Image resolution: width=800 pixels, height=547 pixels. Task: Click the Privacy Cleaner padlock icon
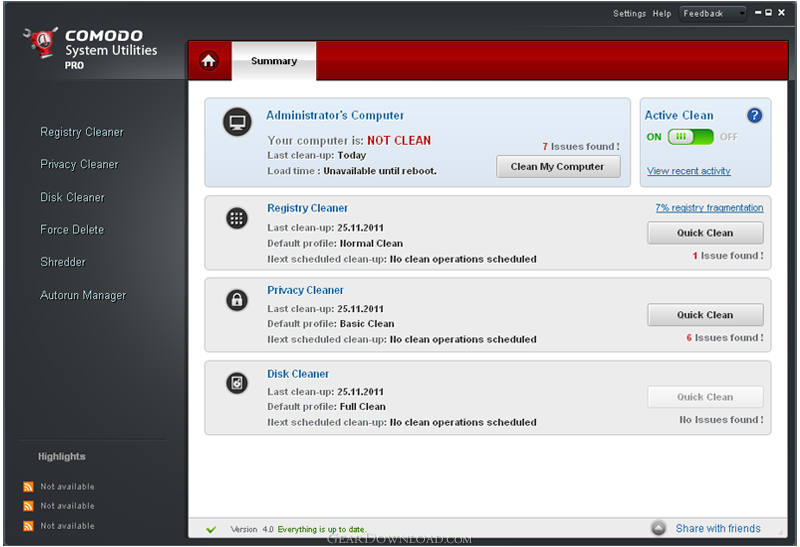click(x=237, y=300)
